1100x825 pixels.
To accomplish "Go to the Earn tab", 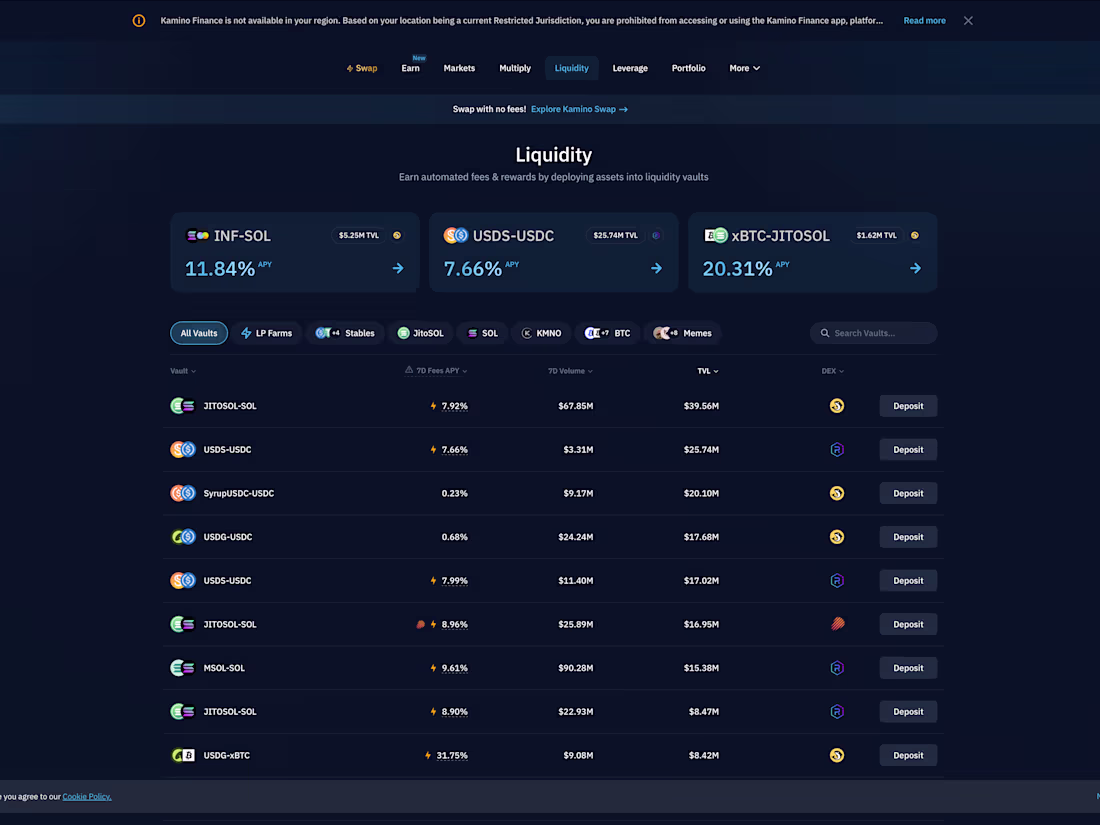I will pos(410,68).
